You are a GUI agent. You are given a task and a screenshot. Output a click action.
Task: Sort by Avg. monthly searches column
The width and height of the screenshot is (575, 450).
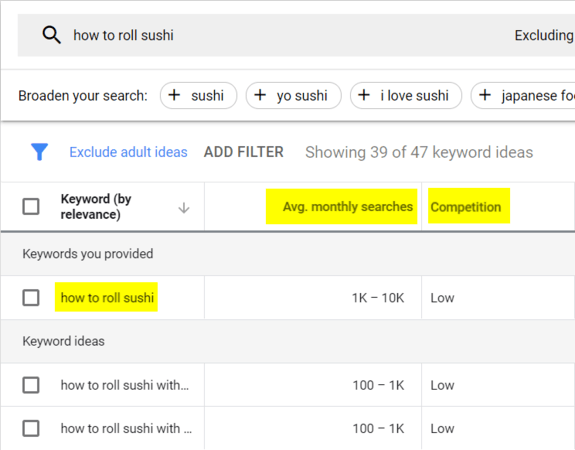click(348, 207)
